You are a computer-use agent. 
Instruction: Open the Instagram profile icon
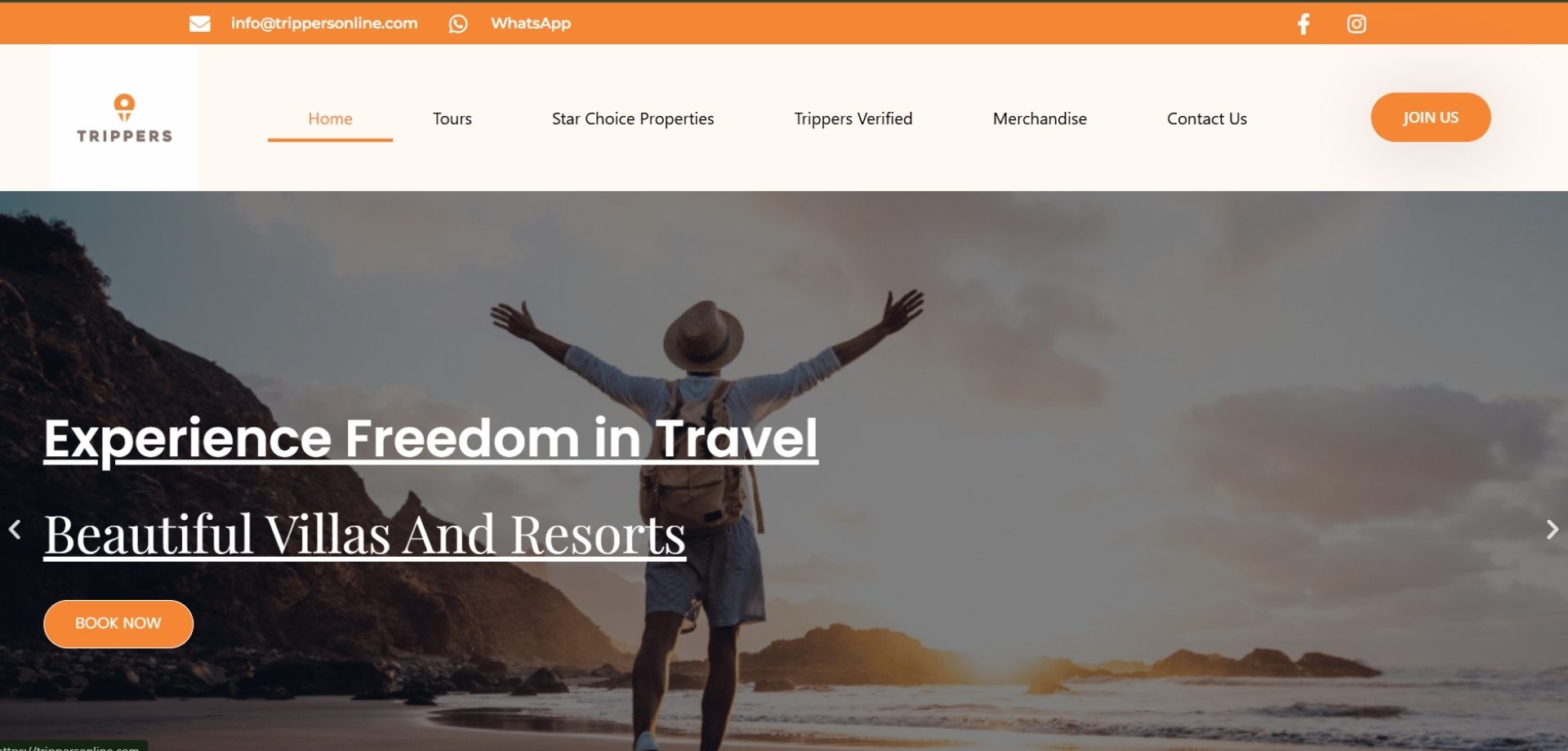[1356, 24]
